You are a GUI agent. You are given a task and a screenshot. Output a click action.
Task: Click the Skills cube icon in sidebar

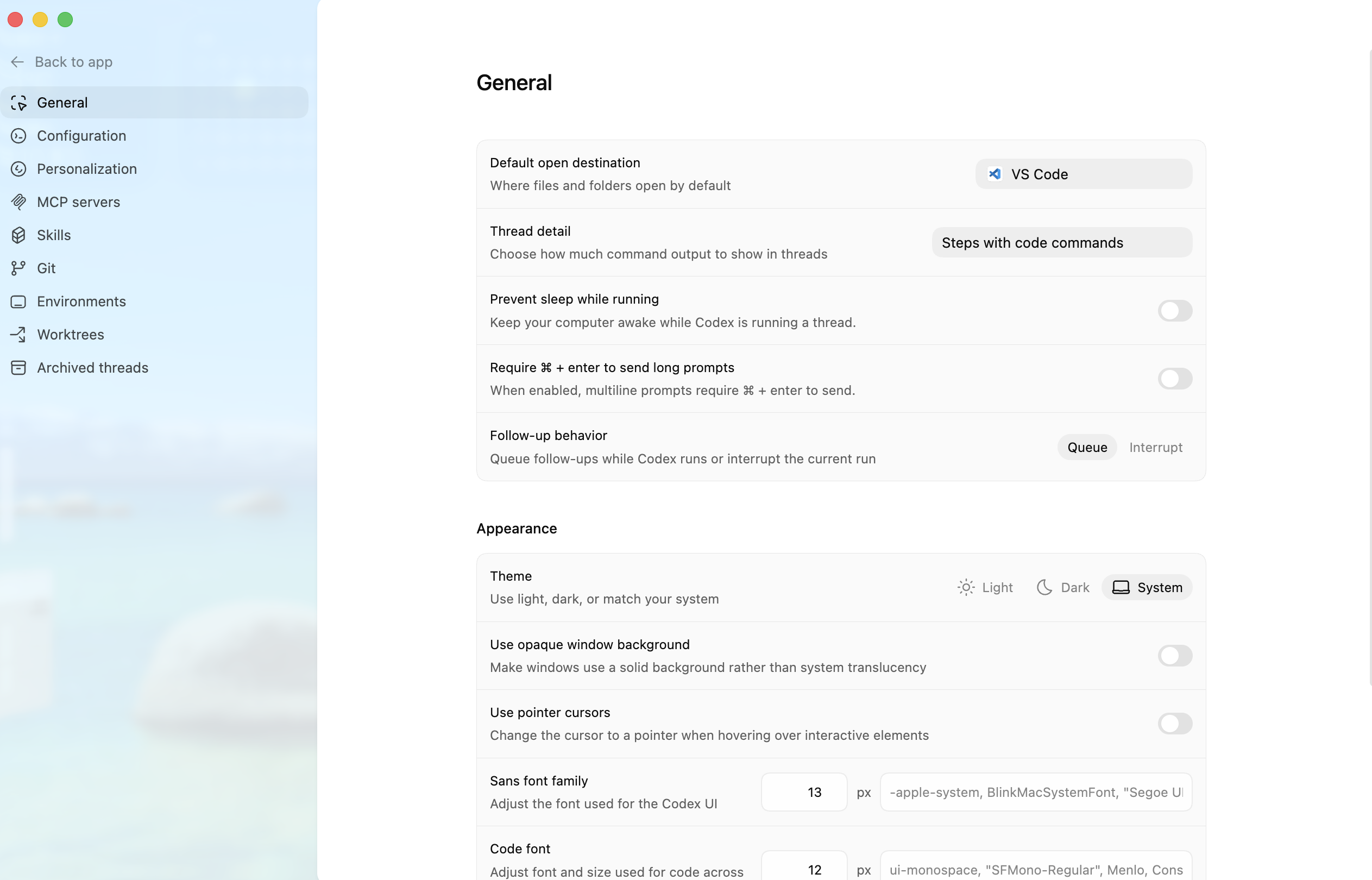coord(18,235)
